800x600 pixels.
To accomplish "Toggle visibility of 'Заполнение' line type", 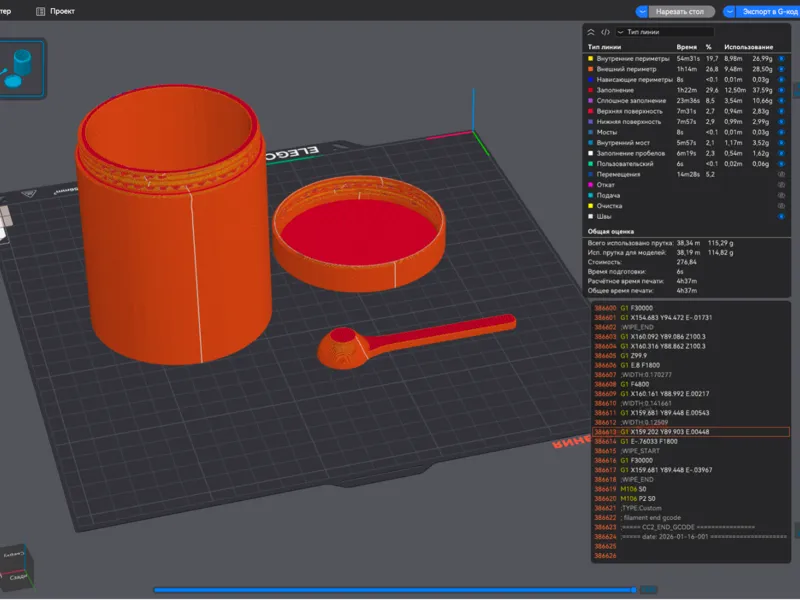I will click(x=781, y=90).
